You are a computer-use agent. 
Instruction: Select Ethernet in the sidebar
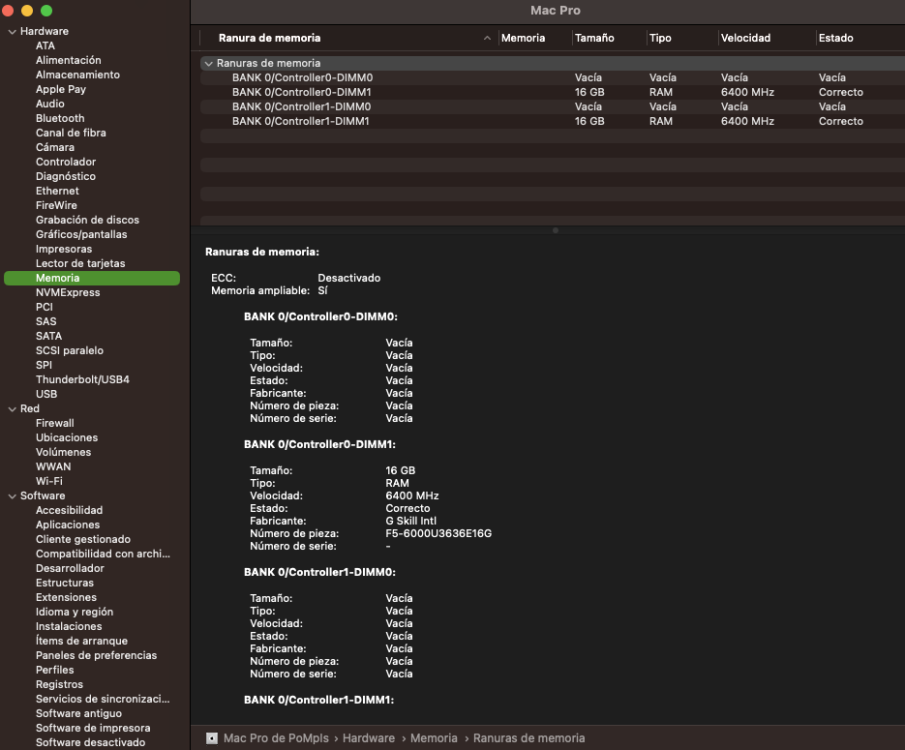point(57,191)
